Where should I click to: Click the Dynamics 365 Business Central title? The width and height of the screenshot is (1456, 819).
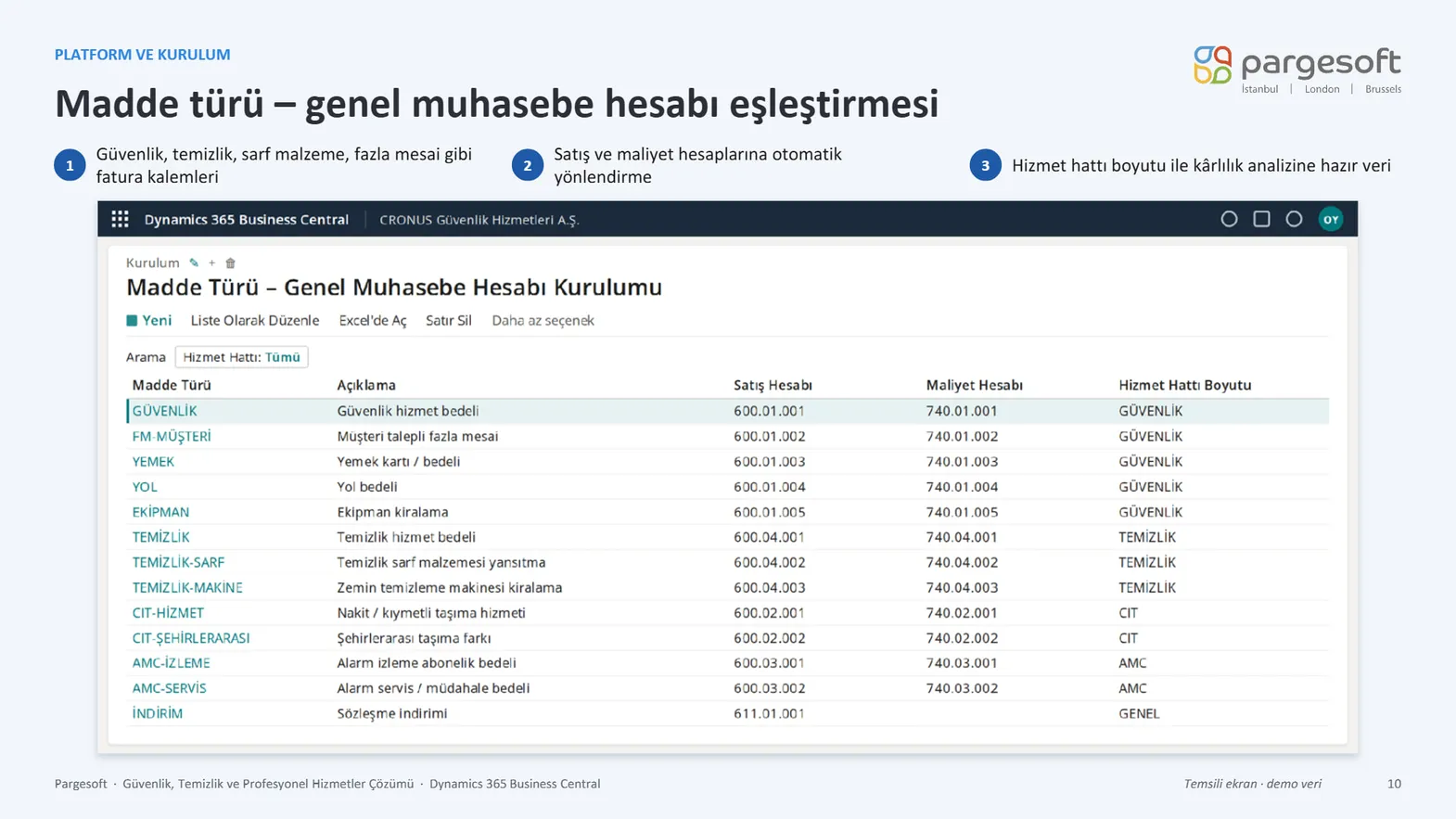point(247,220)
